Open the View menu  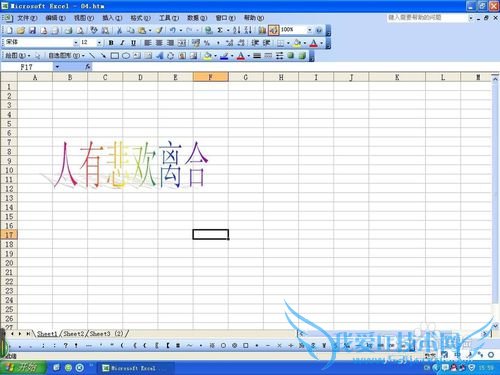click(84, 18)
